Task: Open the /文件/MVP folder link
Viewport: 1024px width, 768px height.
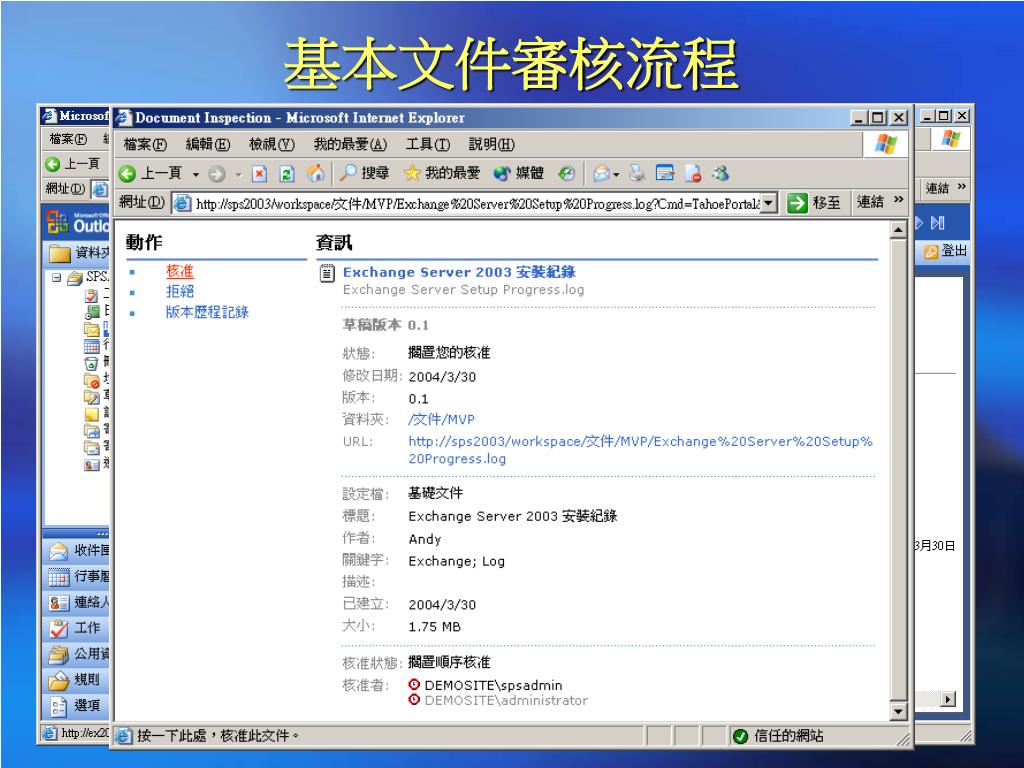Action: pos(441,419)
